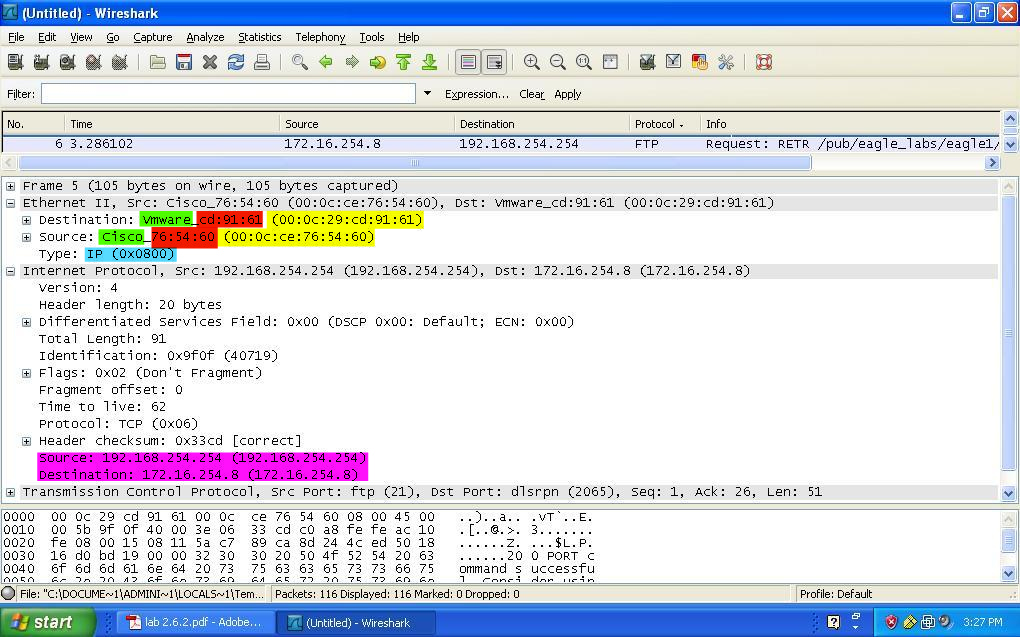The image size is (1020, 637).
Task: Click the Wireshark taskbar button
Action: (355, 623)
